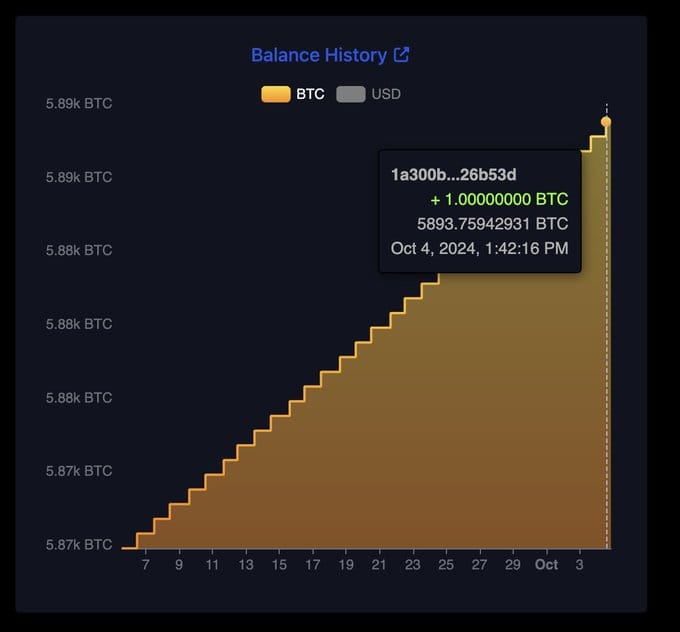Click the '29' x-axis date label
Screen dimensions: 680x632
[513, 564]
